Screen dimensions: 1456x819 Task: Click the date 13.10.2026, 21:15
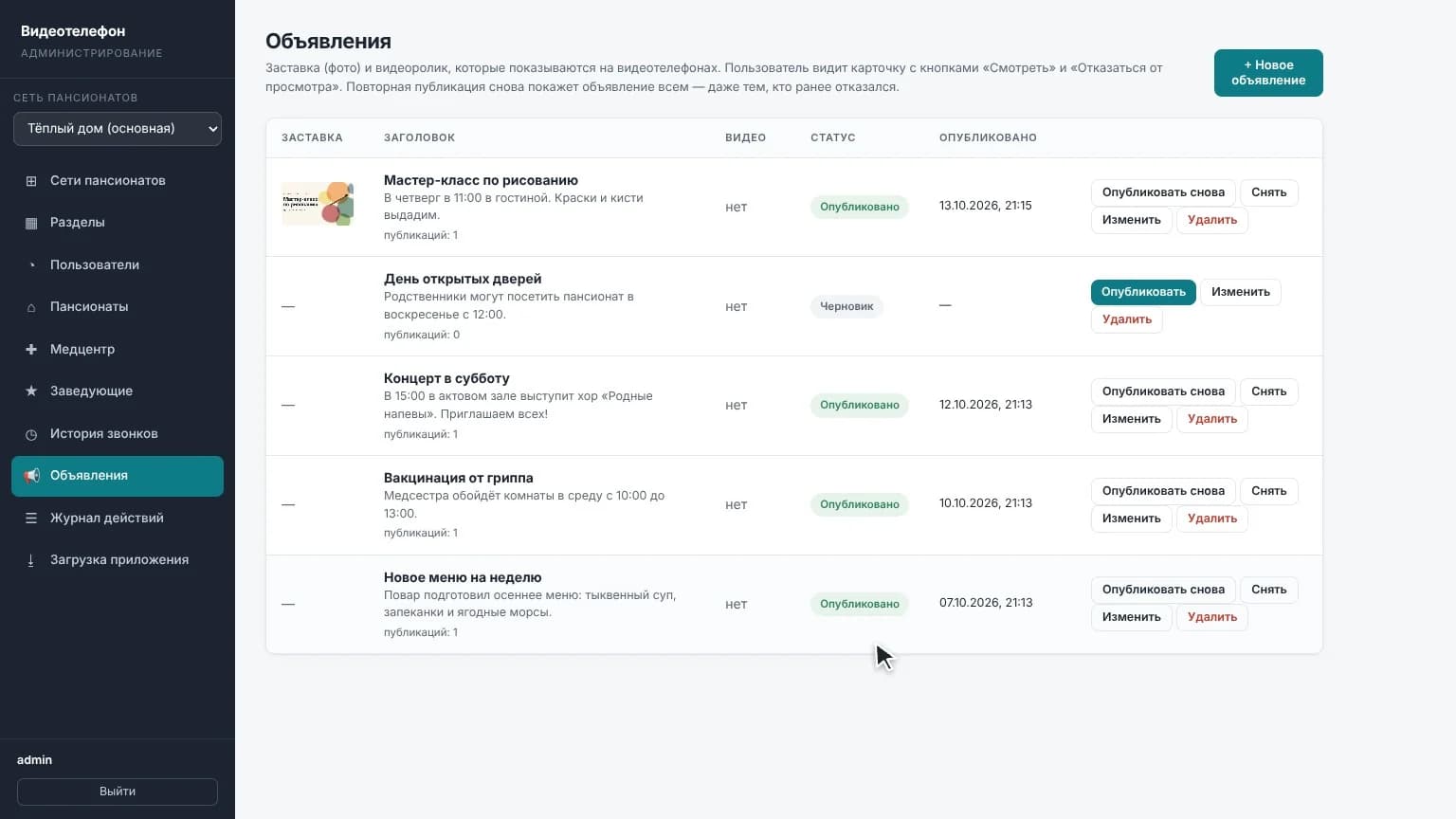(985, 206)
